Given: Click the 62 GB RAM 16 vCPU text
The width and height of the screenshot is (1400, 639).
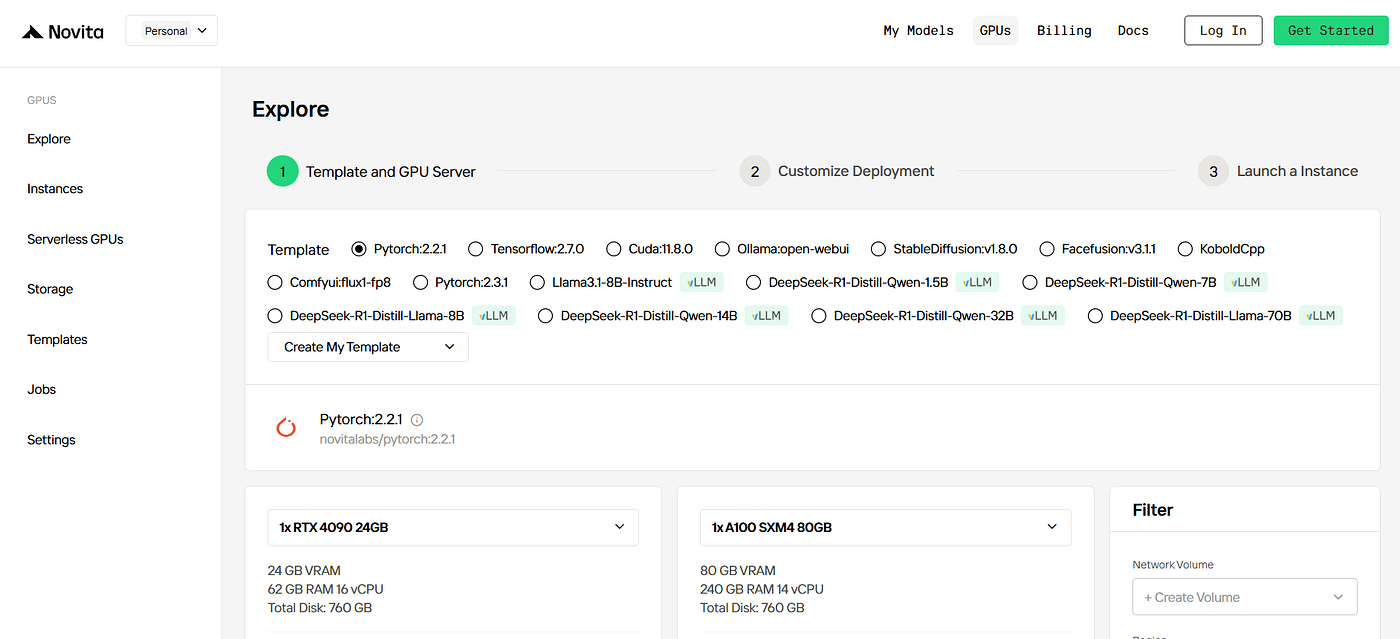Looking at the screenshot, I should [x=325, y=589].
